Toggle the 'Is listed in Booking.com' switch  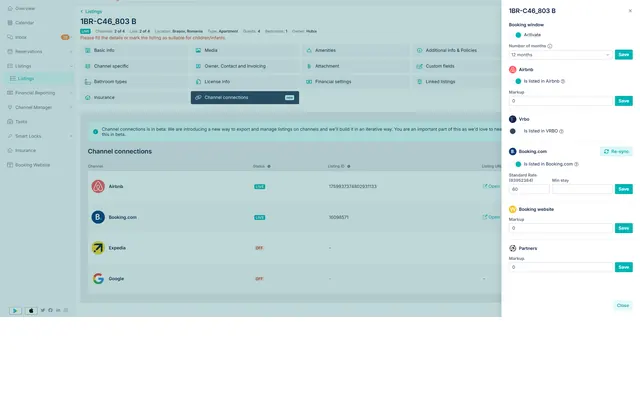click(515, 164)
